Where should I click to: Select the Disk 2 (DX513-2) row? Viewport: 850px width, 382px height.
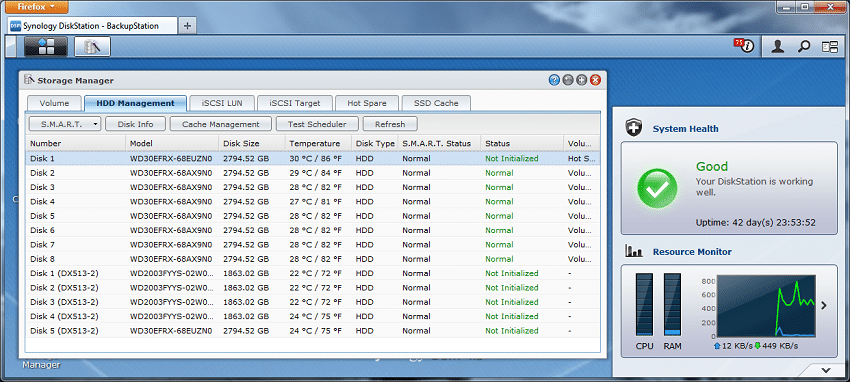pos(313,288)
